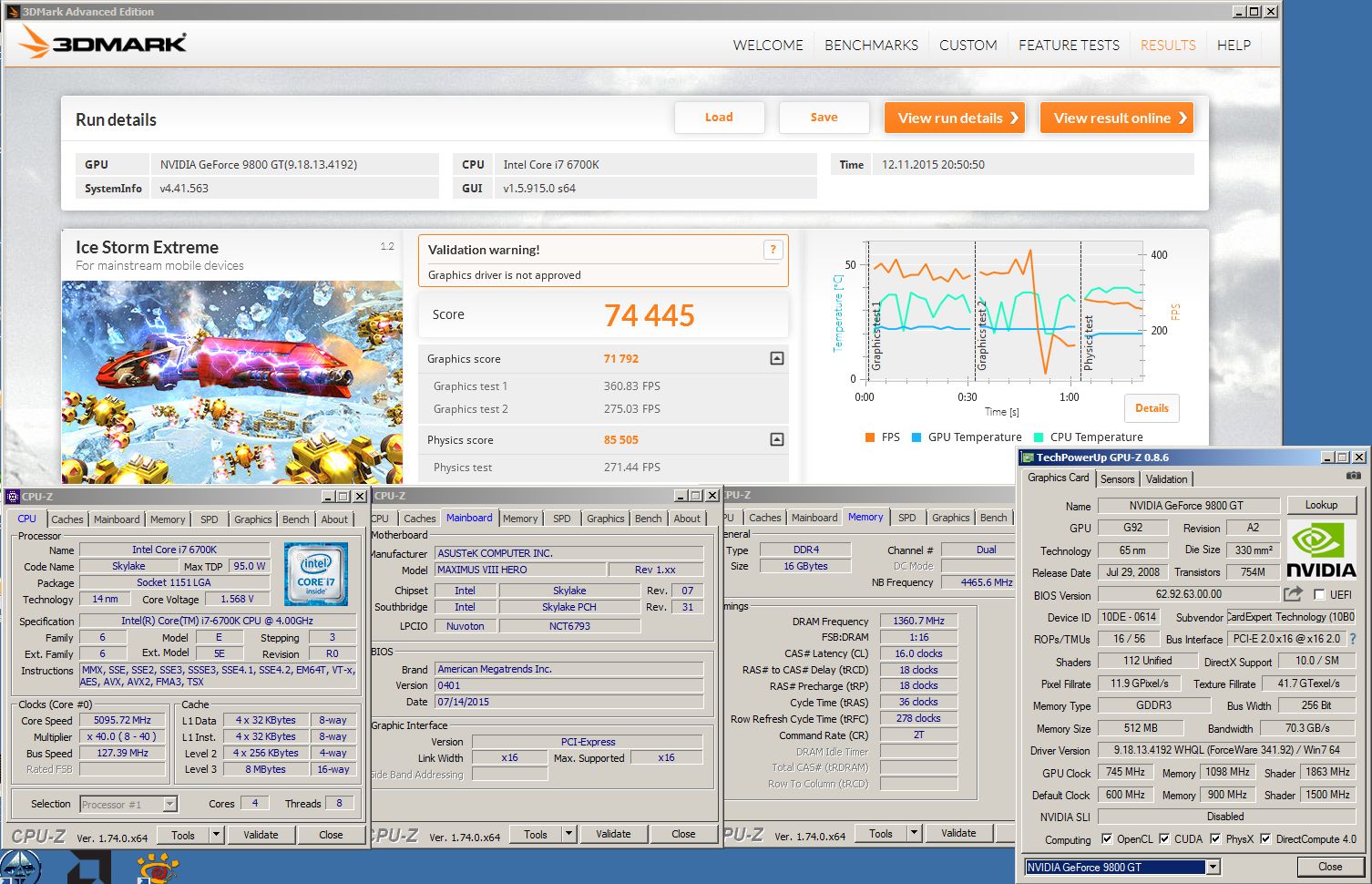Image resolution: width=1372 pixels, height=884 pixels.
Task: Click the Core Speed value 5095.72 MHz
Action: [x=123, y=720]
